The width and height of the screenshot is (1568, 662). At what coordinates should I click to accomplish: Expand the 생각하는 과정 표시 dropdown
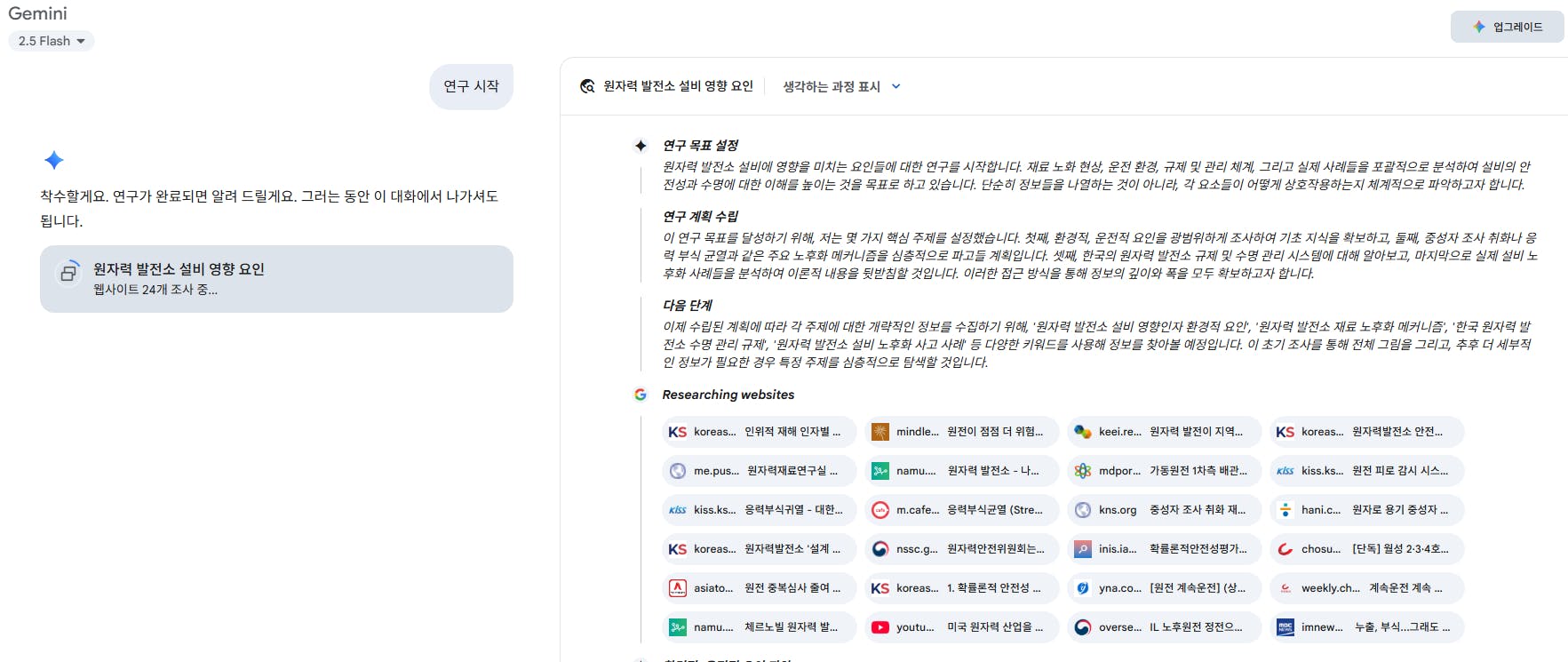(841, 86)
